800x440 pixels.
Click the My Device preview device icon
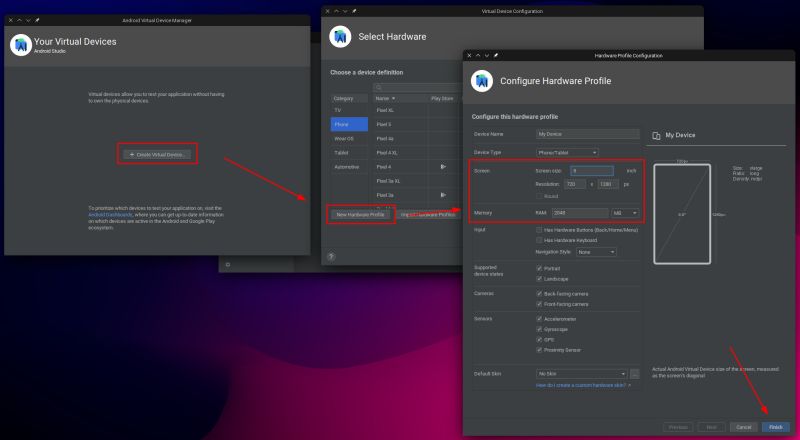657,136
